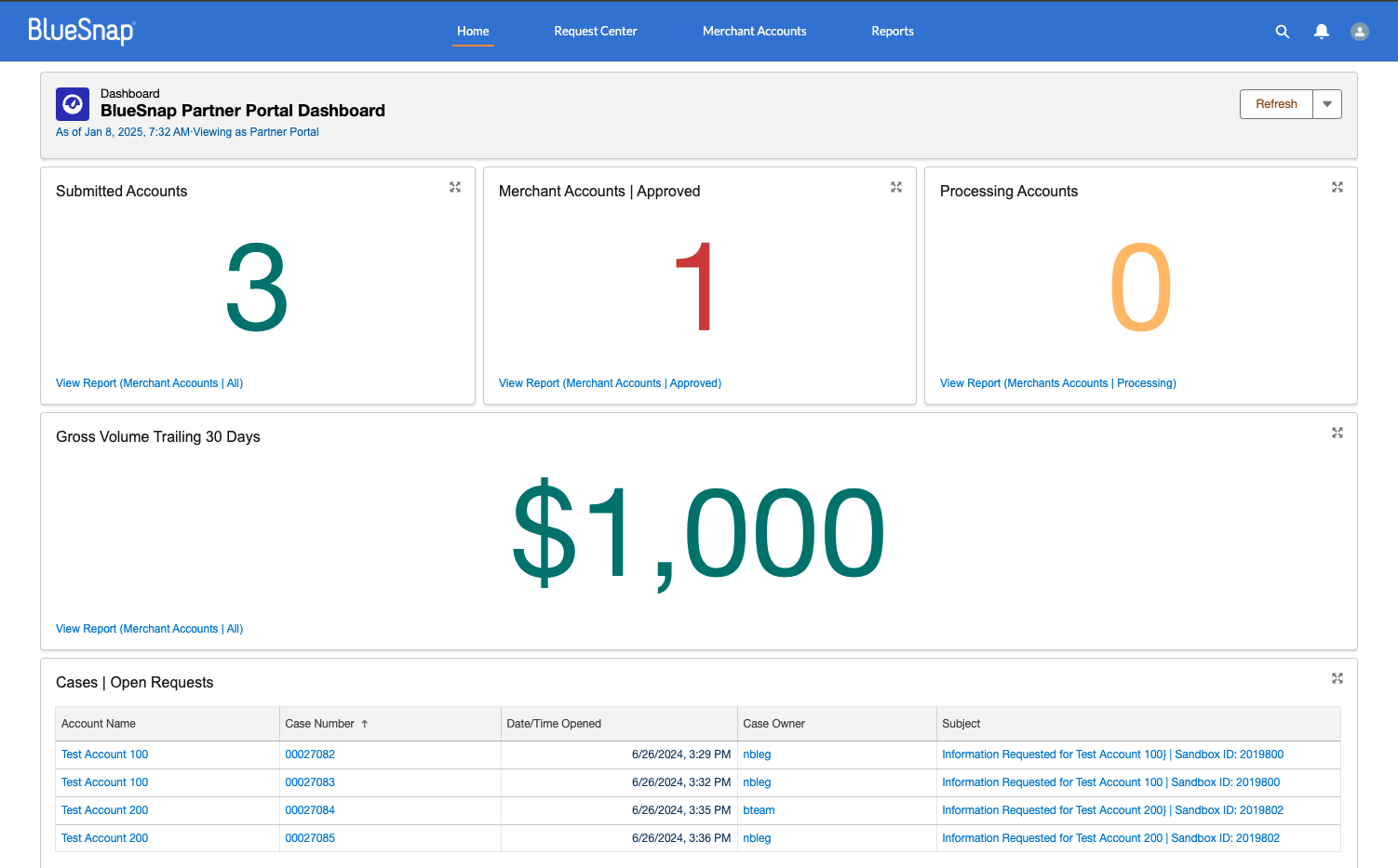Open subject link for case 00027082

pyautogui.click(x=1112, y=754)
